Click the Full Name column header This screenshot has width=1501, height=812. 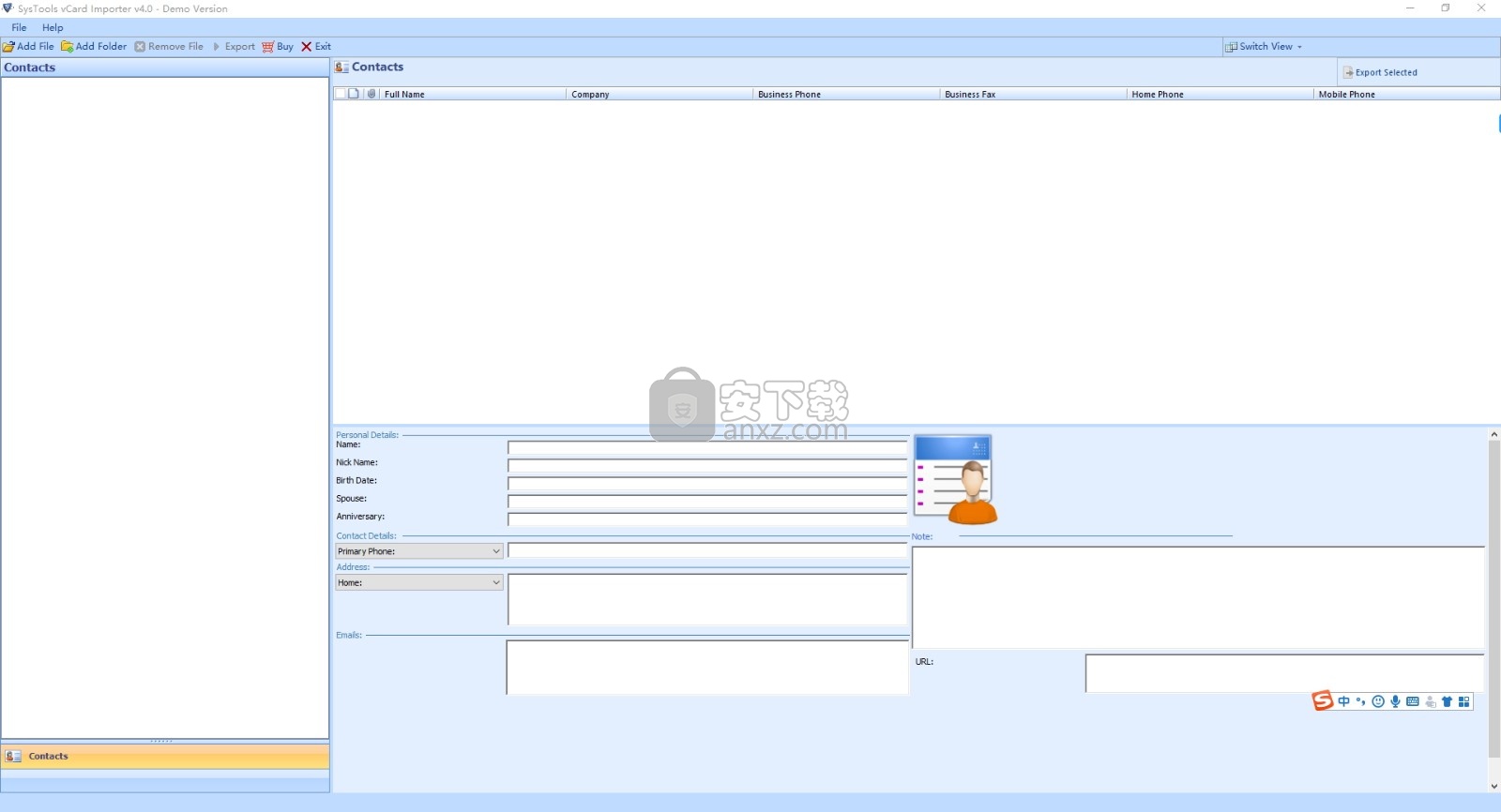point(473,94)
